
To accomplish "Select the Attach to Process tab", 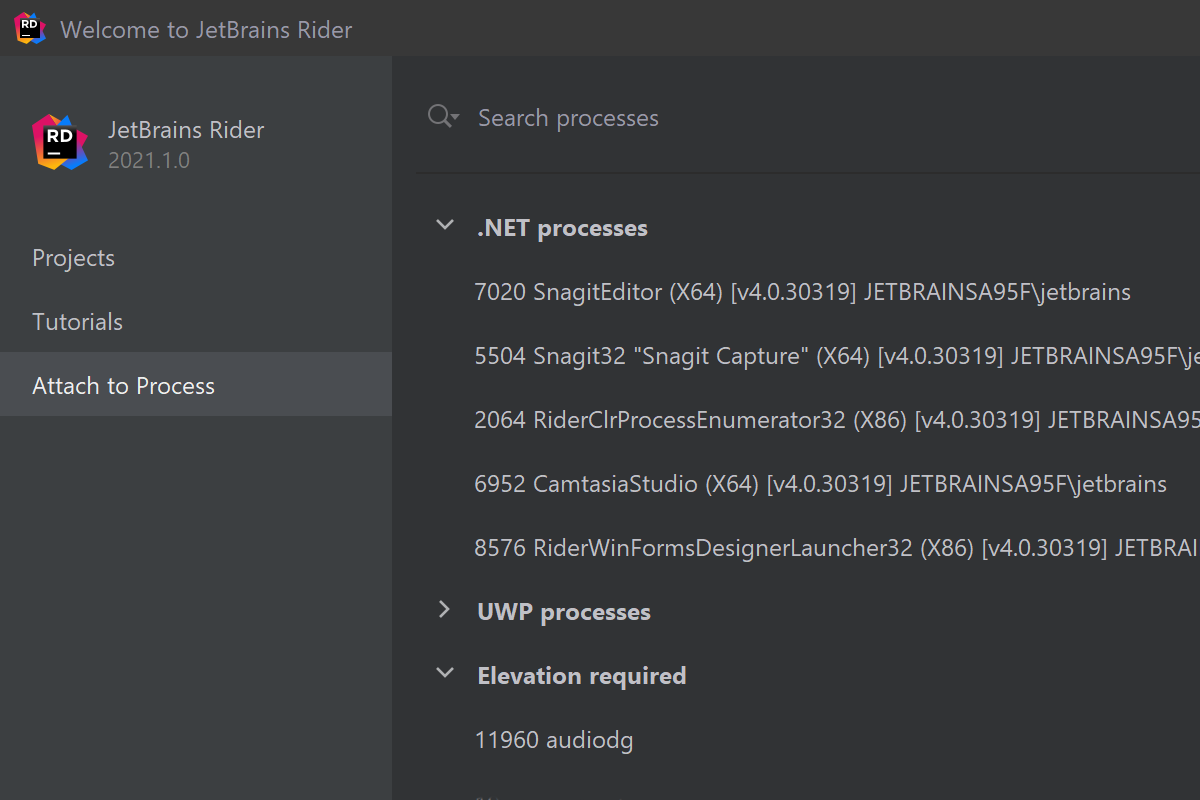I will (123, 386).
